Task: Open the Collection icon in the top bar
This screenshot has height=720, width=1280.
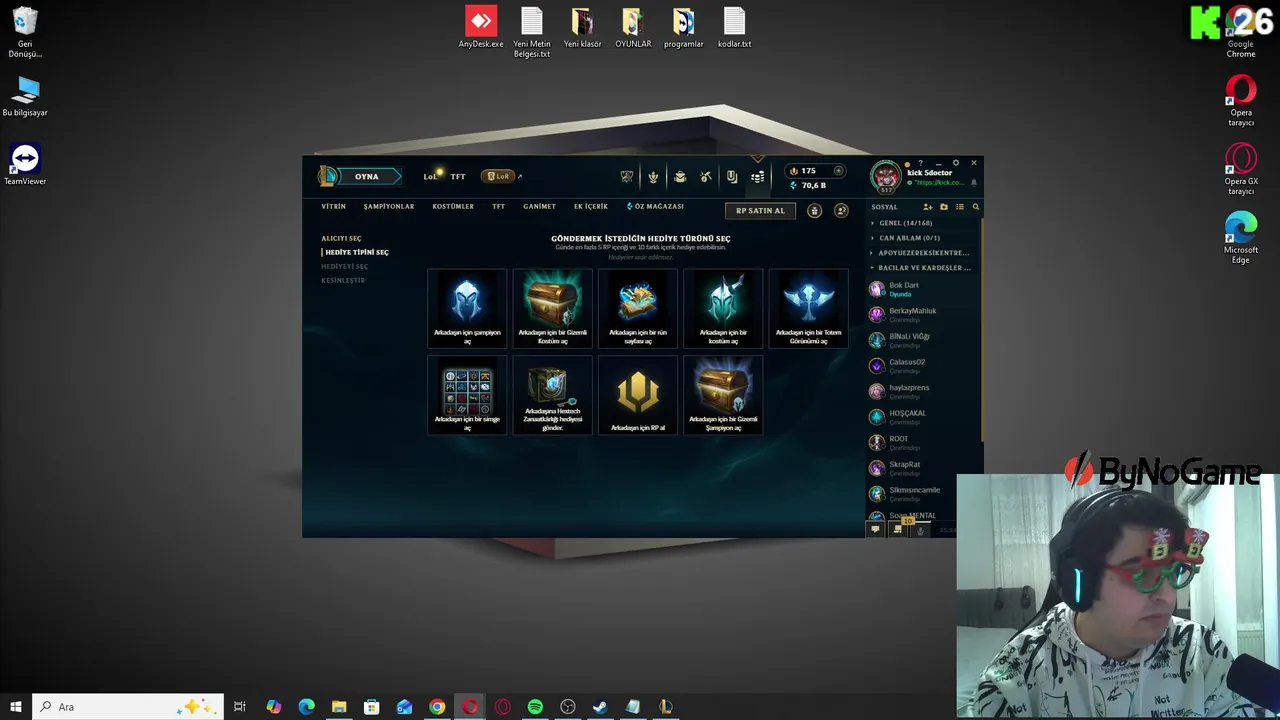Action: 680,177
